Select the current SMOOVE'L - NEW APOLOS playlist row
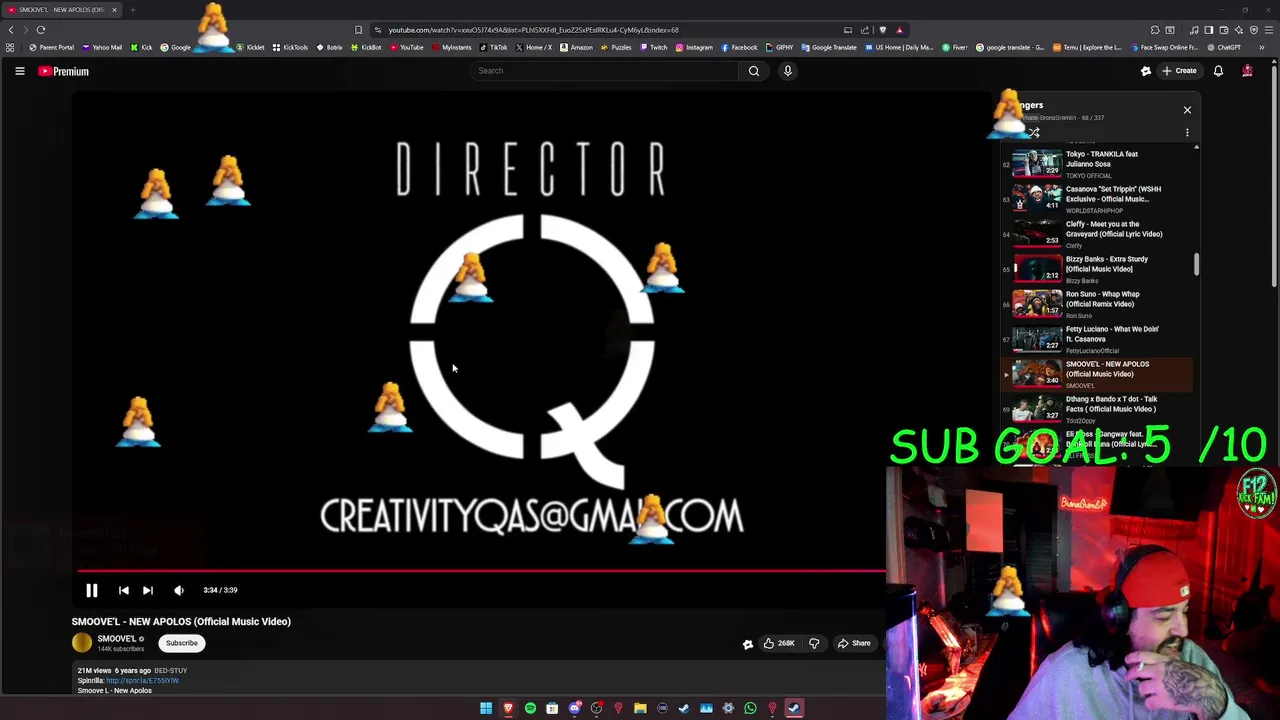Viewport: 1280px width, 720px height. [x=1098, y=374]
